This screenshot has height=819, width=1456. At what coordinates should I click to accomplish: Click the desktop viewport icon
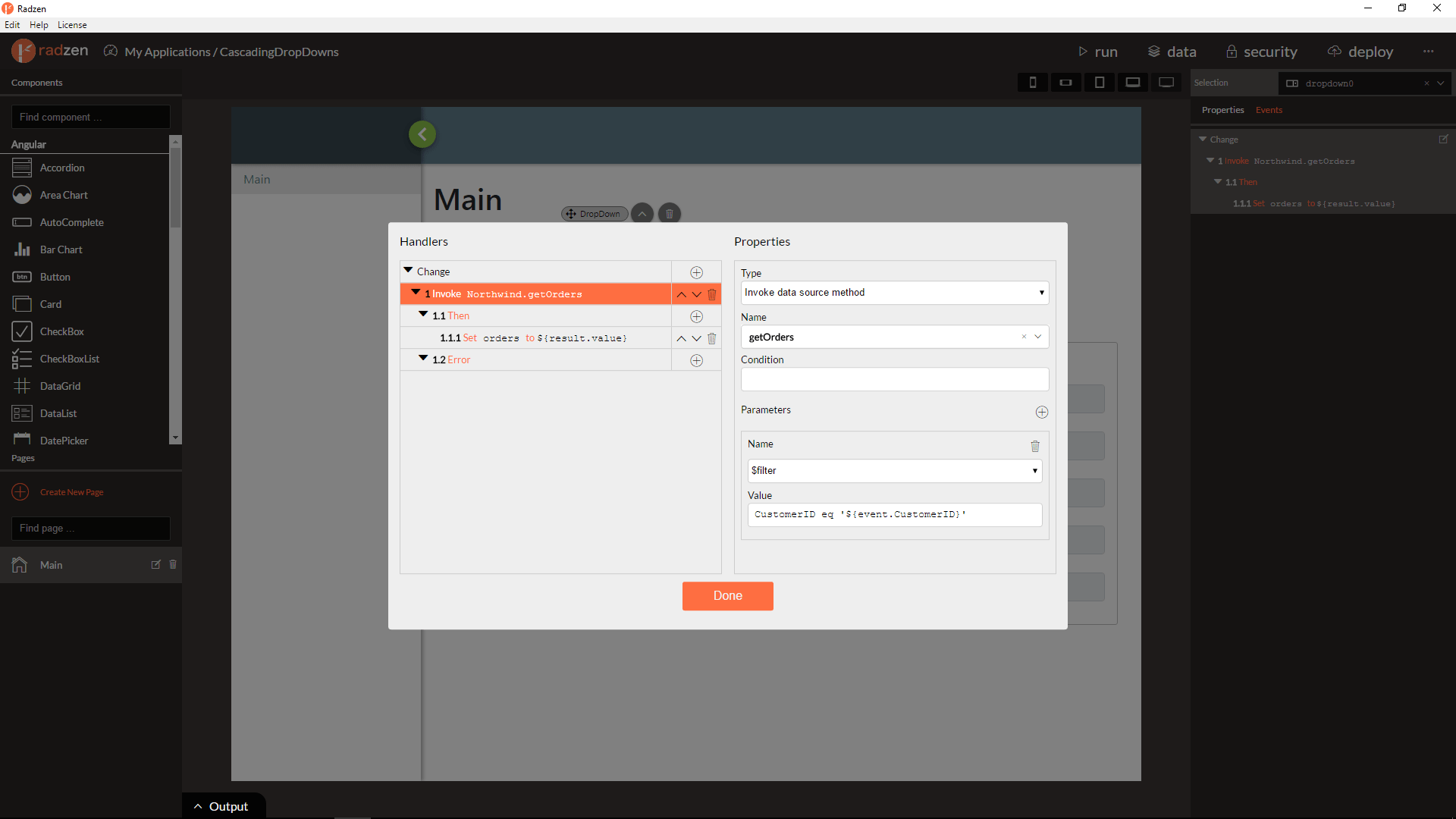[1166, 82]
